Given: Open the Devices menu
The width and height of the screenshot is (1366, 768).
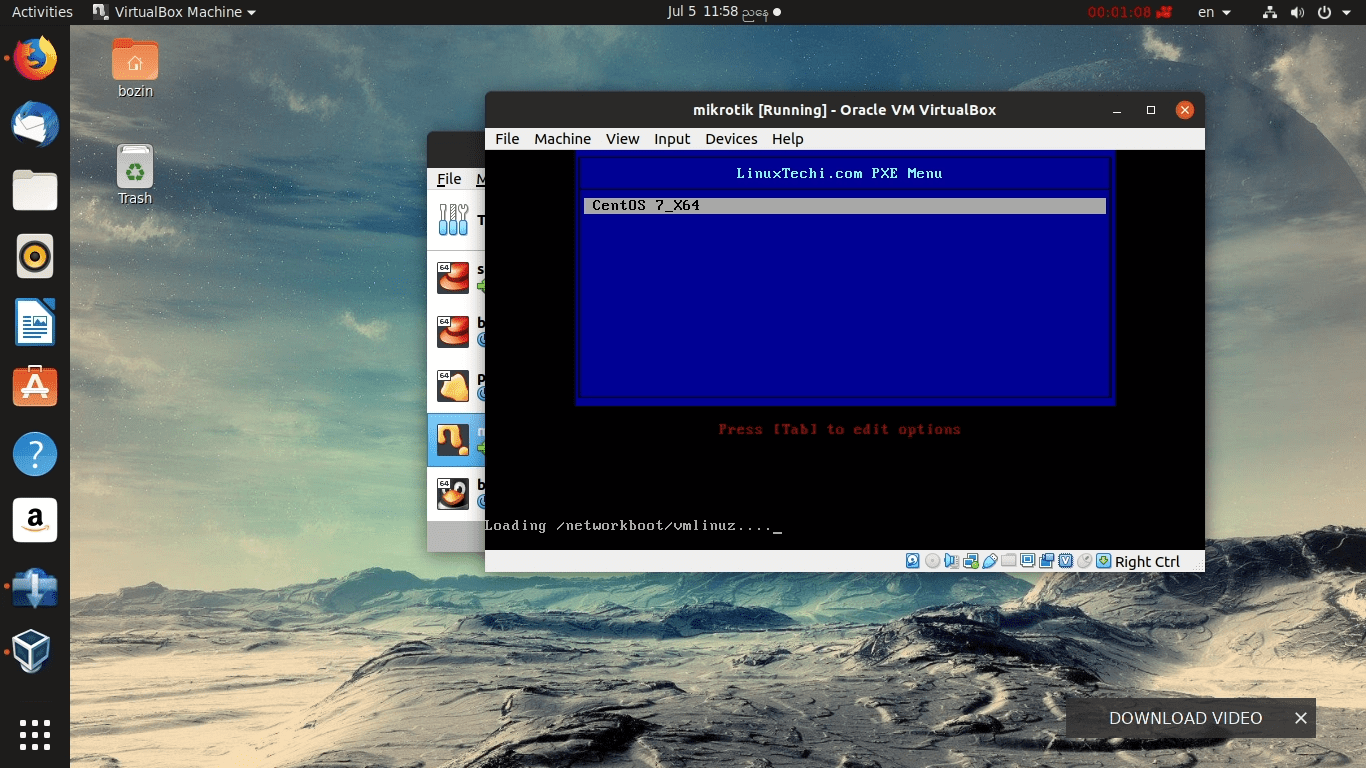Looking at the screenshot, I should coord(731,139).
